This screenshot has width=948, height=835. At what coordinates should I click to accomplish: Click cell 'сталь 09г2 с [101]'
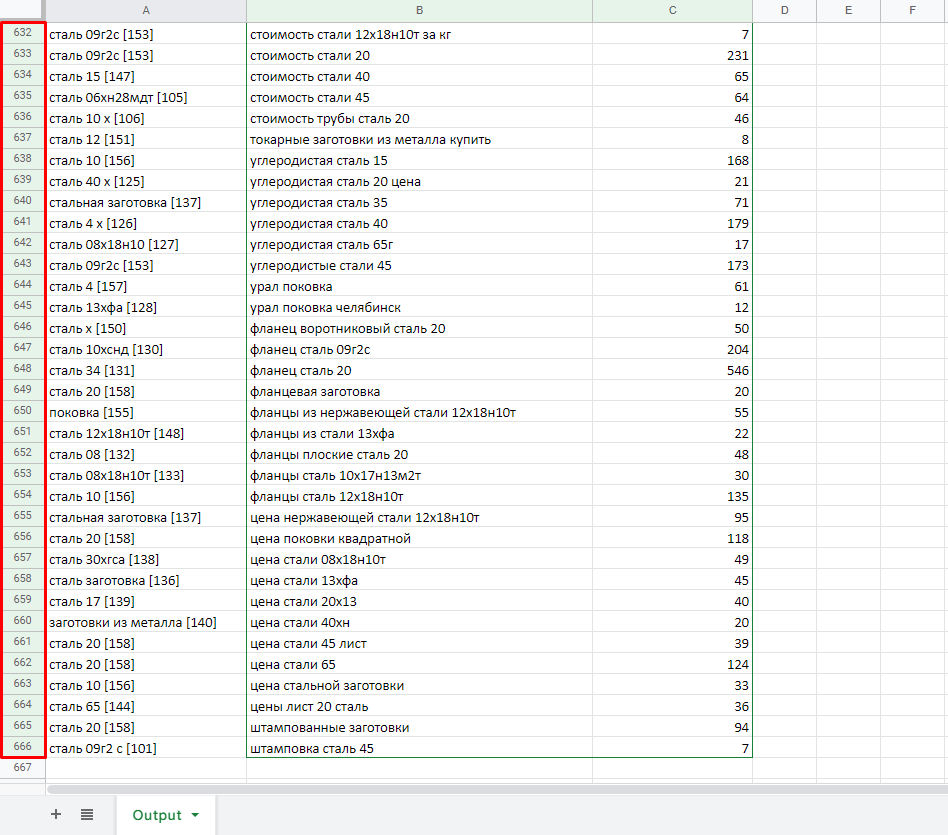[x=146, y=749]
